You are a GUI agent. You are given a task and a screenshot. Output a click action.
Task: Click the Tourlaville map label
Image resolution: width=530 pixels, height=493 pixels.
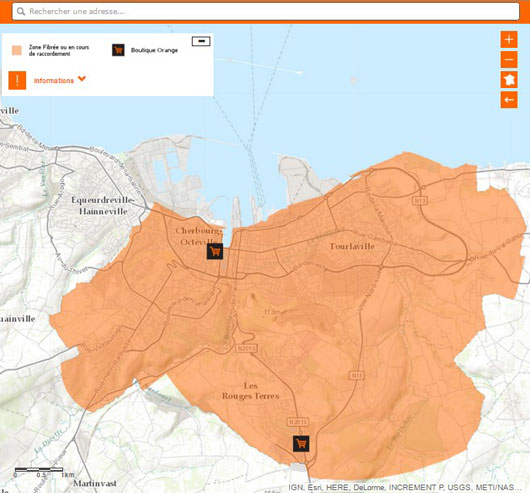pos(352,246)
